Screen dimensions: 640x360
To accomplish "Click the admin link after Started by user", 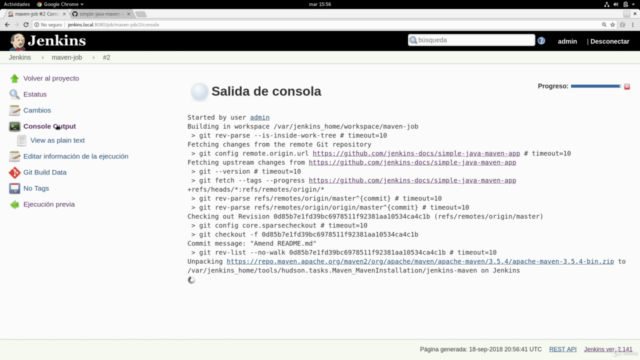I will pyautogui.click(x=260, y=118).
